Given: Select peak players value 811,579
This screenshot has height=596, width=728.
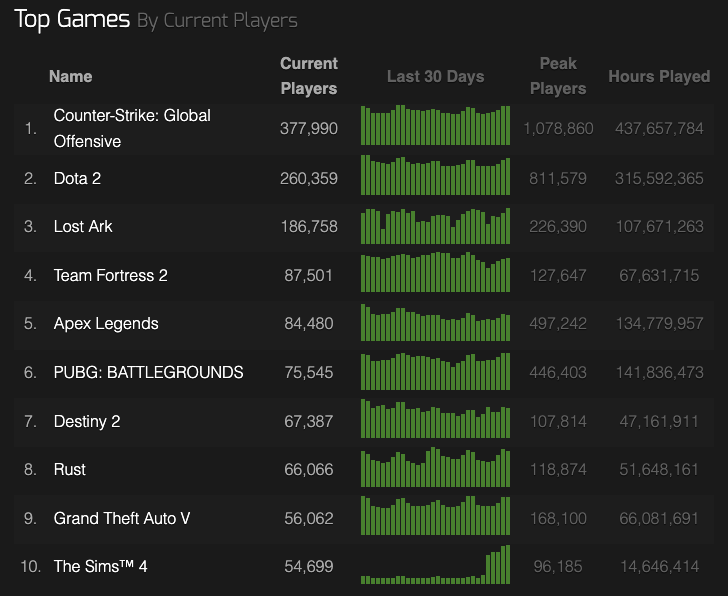Looking at the screenshot, I should [x=558, y=178].
